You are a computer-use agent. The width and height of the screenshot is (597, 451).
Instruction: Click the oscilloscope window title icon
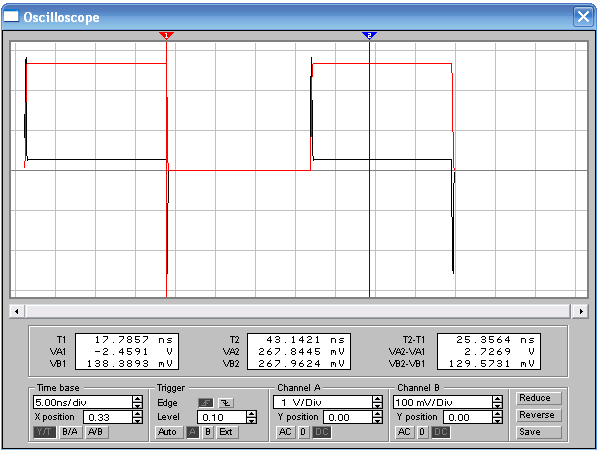tap(11, 16)
